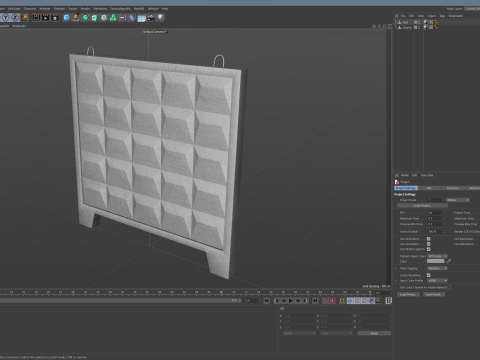Click the Scale Project button
Screen dimensions: 480x360
point(422,206)
